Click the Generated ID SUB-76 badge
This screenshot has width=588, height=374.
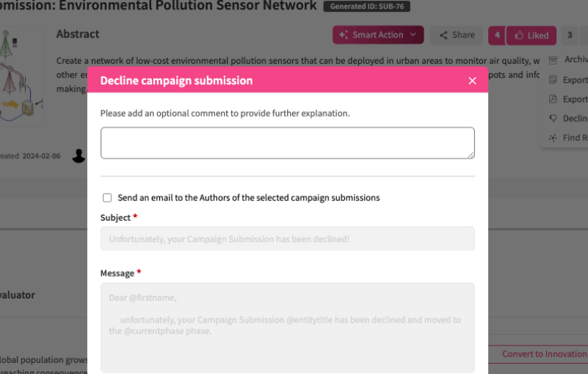click(367, 6)
